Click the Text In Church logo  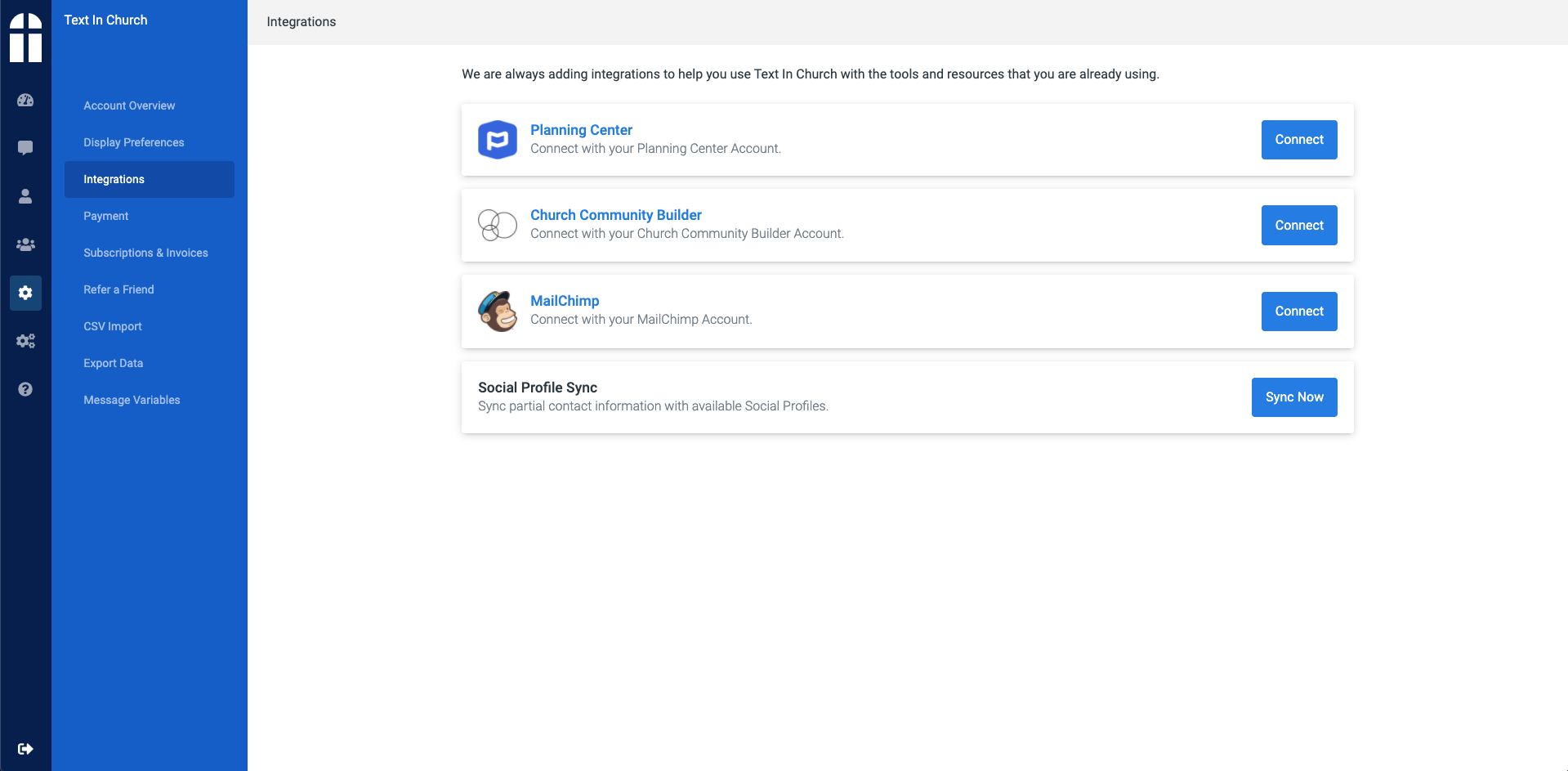tap(25, 38)
